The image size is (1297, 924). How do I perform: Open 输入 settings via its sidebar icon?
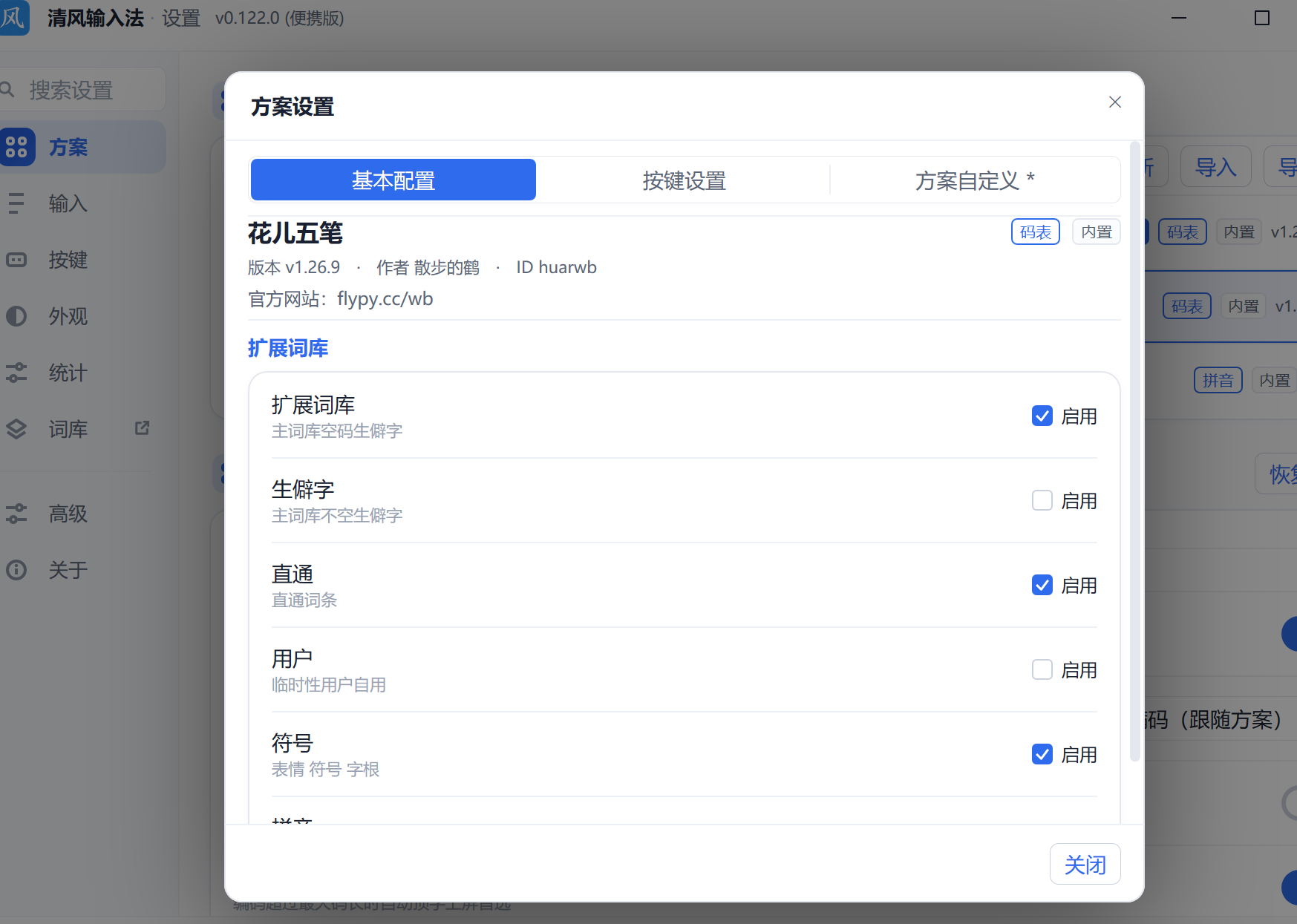16,203
